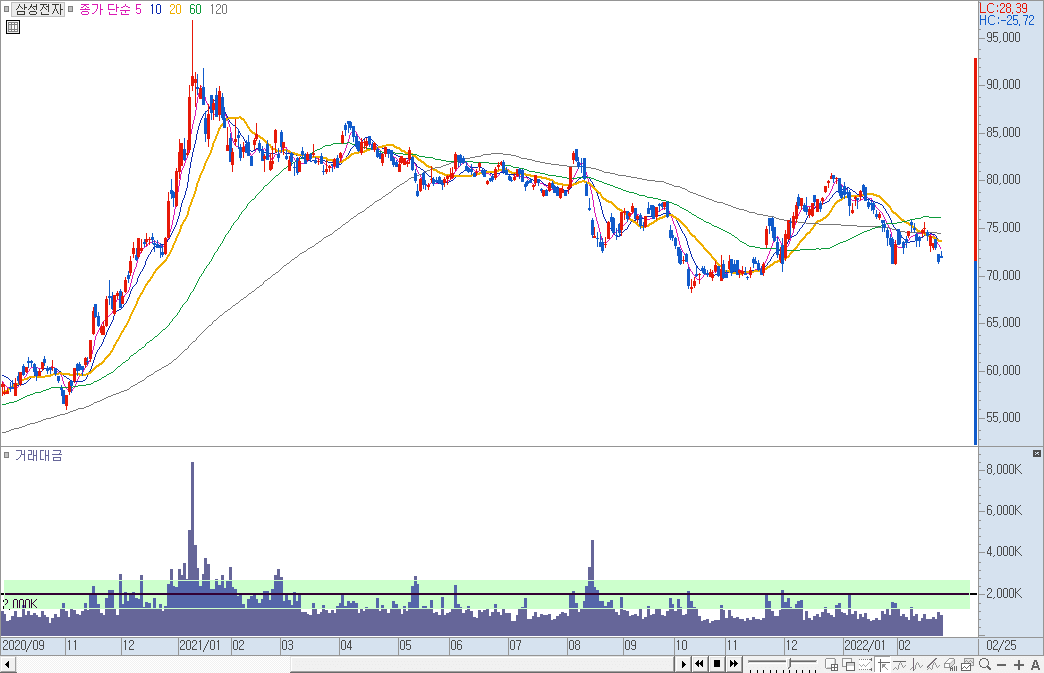
Task: Click the minus zoom-out icon
Action: [x=1001, y=664]
